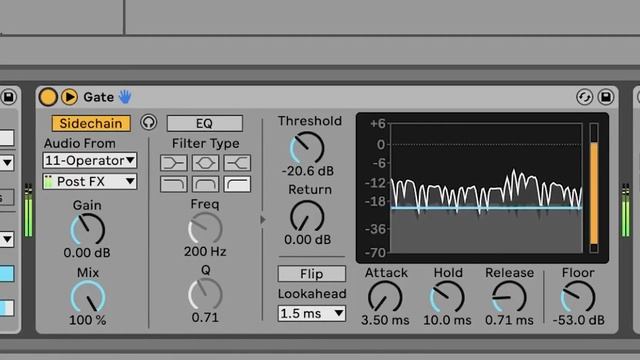Image resolution: width=640 pixels, height=360 pixels.
Task: Click the sidechain Gain knob
Action: click(x=87, y=230)
